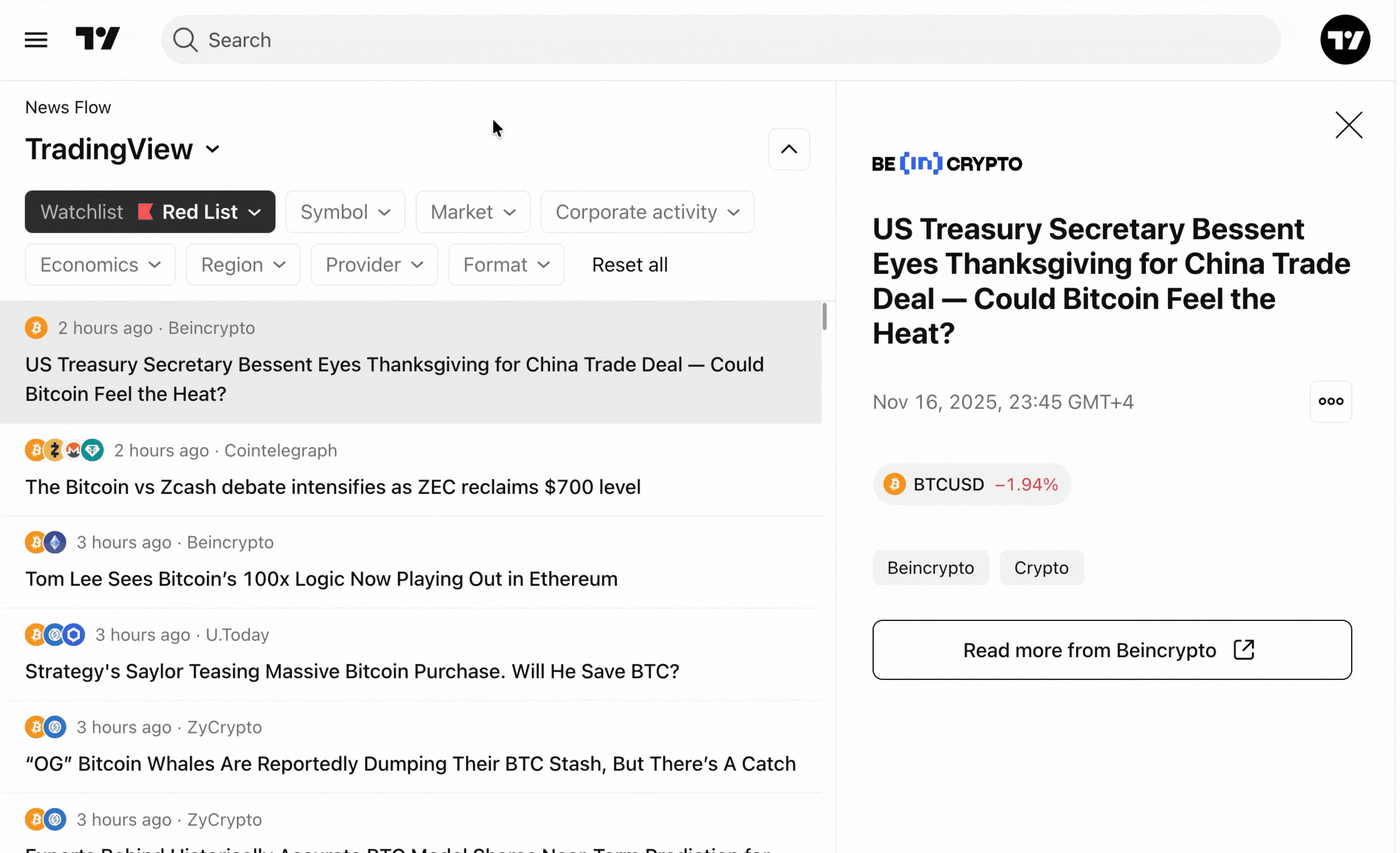Expand the Provider filter dropdown
Image resolution: width=1400 pixels, height=853 pixels.
click(374, 265)
